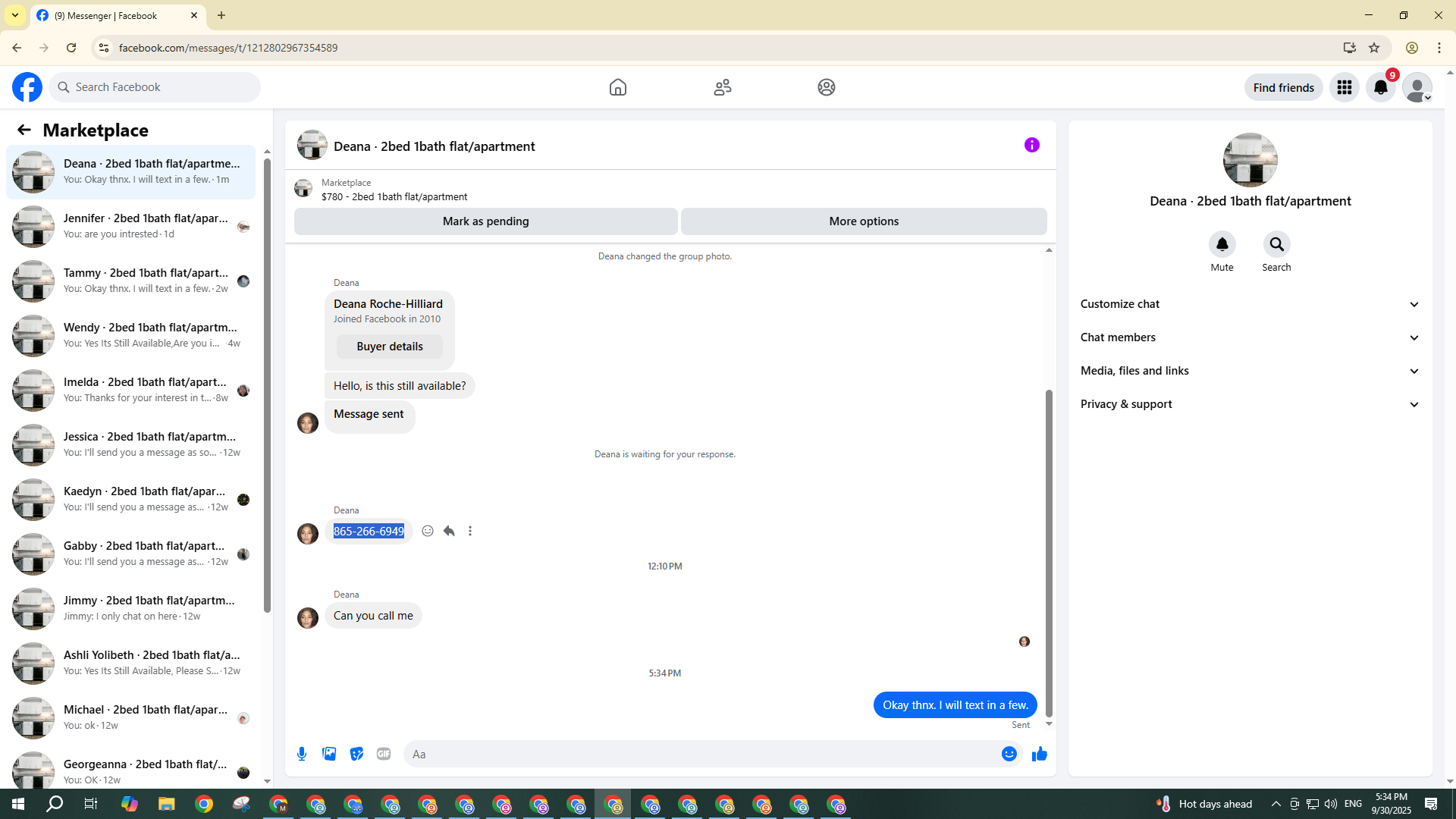Open a new browser tab

coord(221,15)
